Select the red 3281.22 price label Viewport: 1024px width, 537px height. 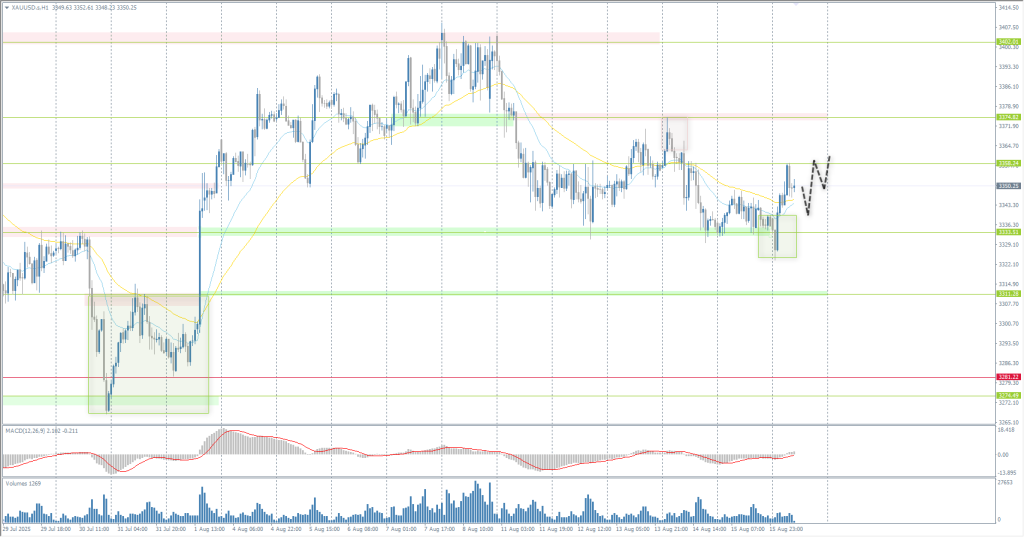(x=1008, y=377)
